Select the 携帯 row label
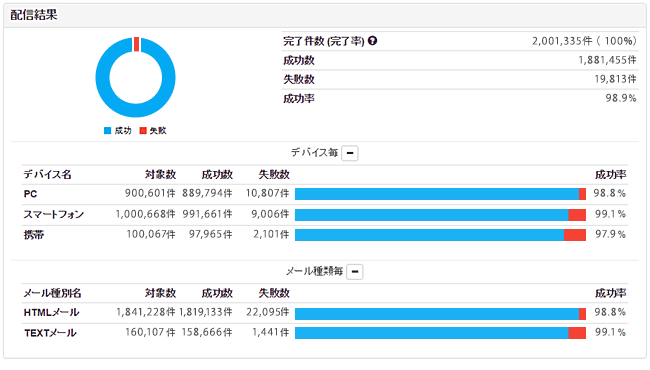 tap(34, 235)
